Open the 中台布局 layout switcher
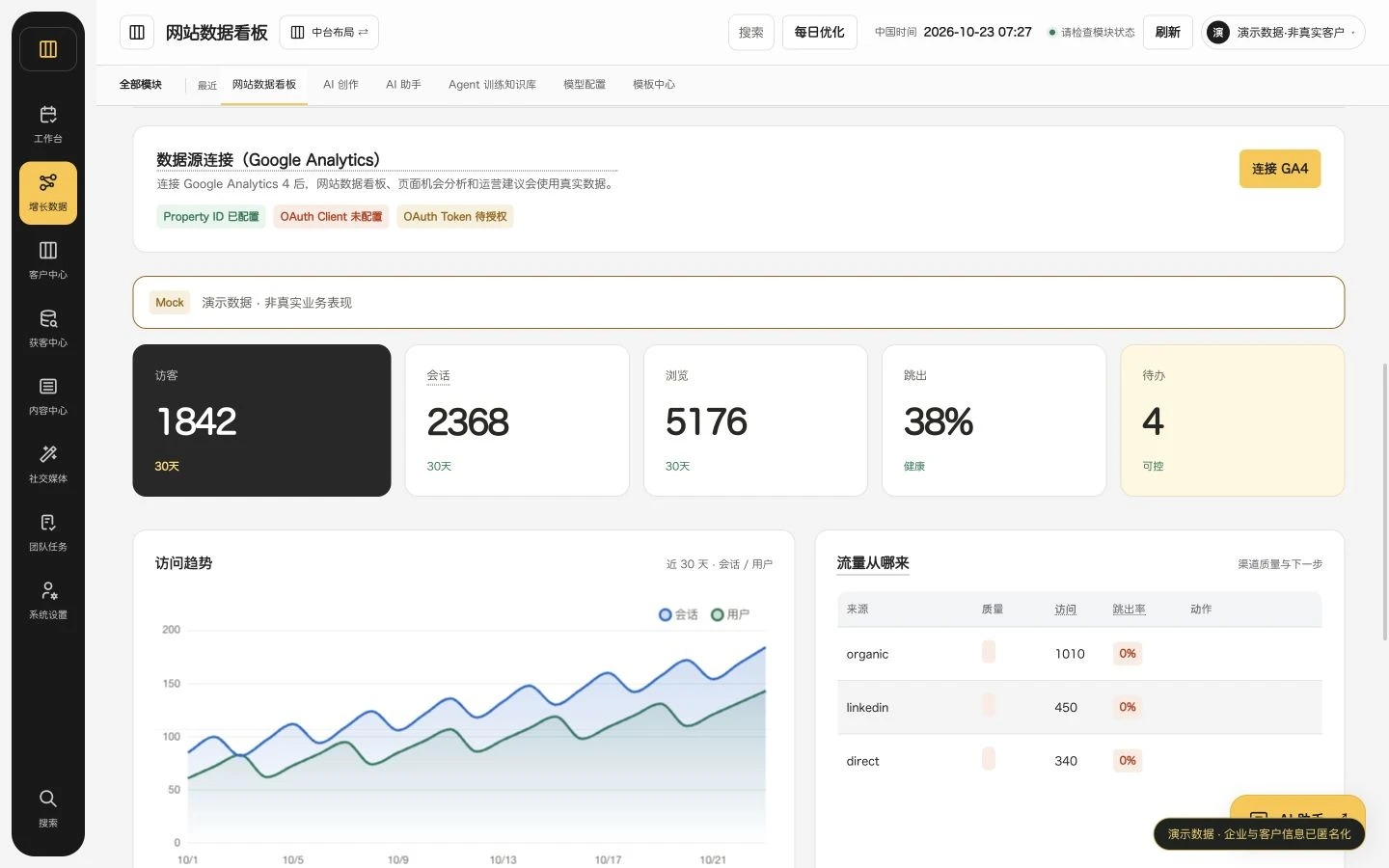 [x=329, y=33]
